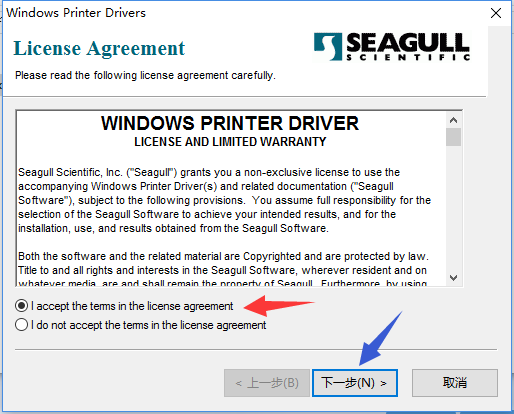The width and height of the screenshot is (514, 414).
Task: Go back with the 上一步(B) button
Action: (x=267, y=383)
